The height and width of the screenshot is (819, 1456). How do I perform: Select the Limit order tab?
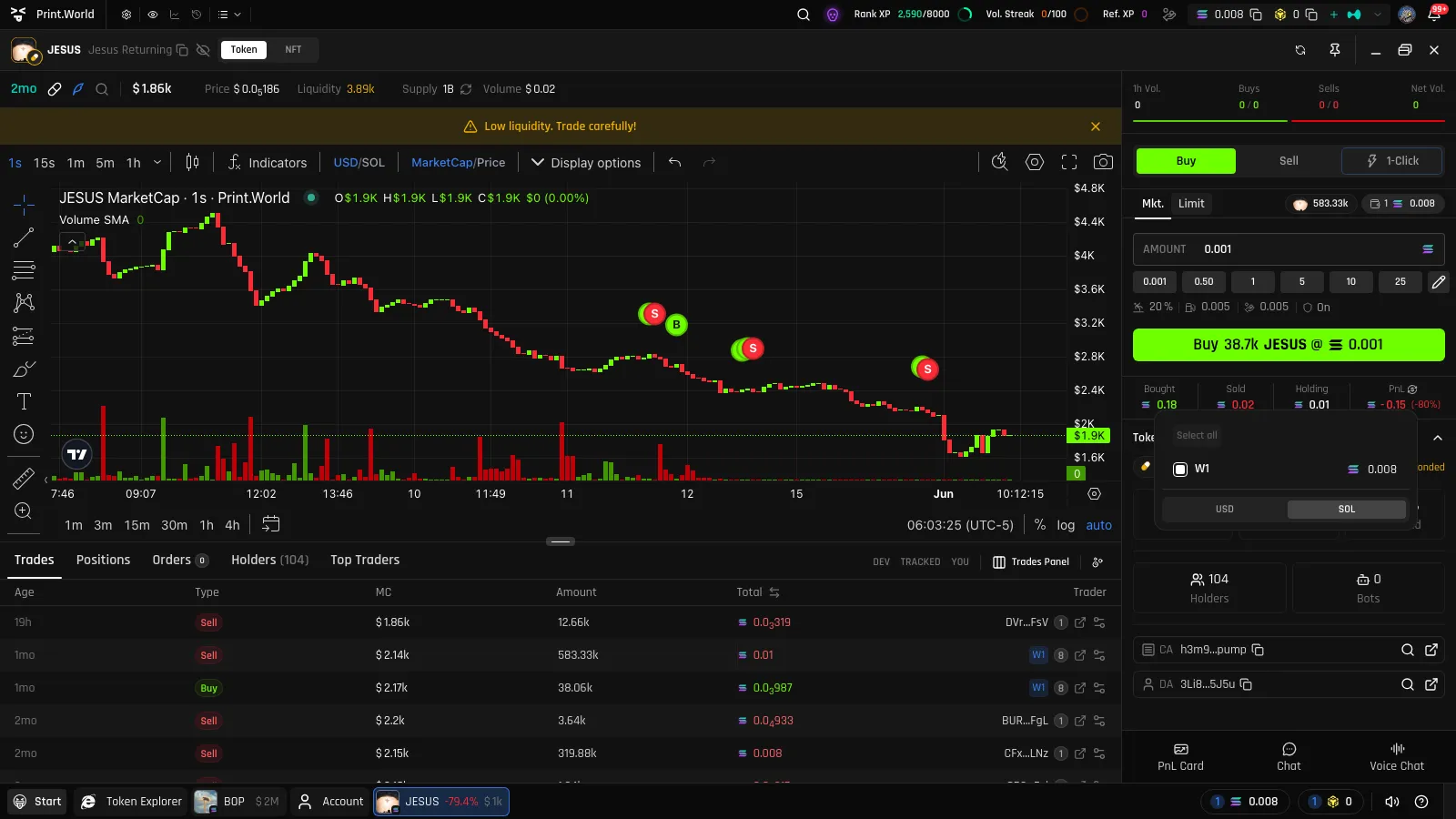(1191, 204)
